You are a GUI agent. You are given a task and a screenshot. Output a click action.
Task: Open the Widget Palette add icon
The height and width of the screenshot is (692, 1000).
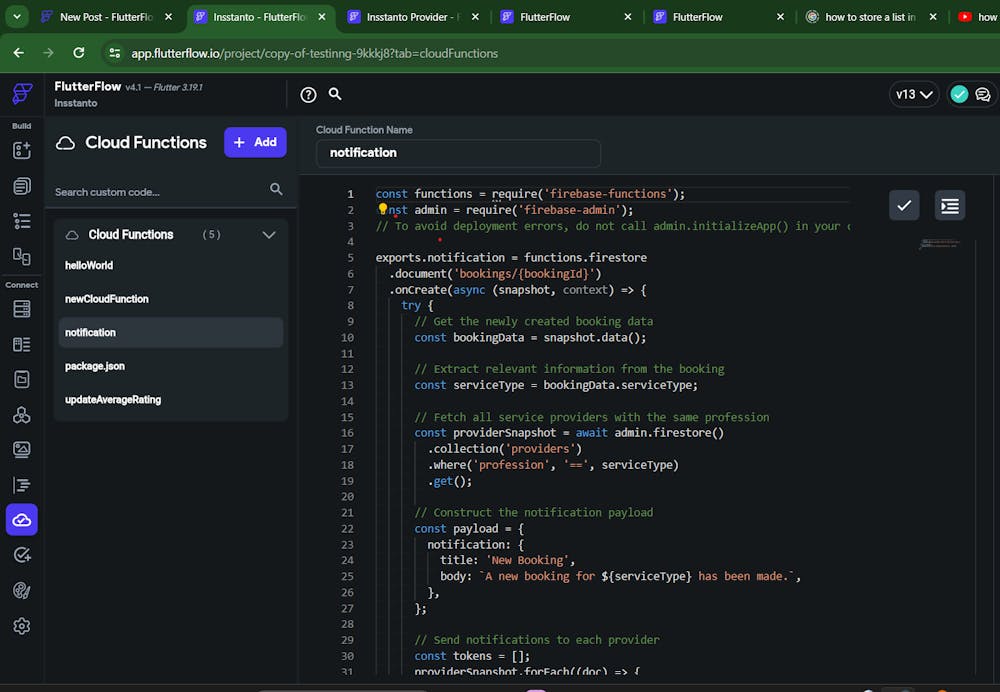tap(21, 150)
